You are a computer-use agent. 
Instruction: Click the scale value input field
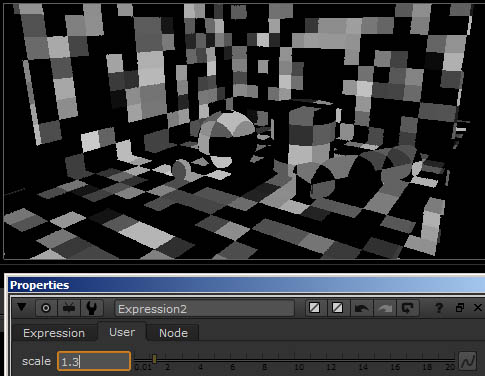coord(94,361)
